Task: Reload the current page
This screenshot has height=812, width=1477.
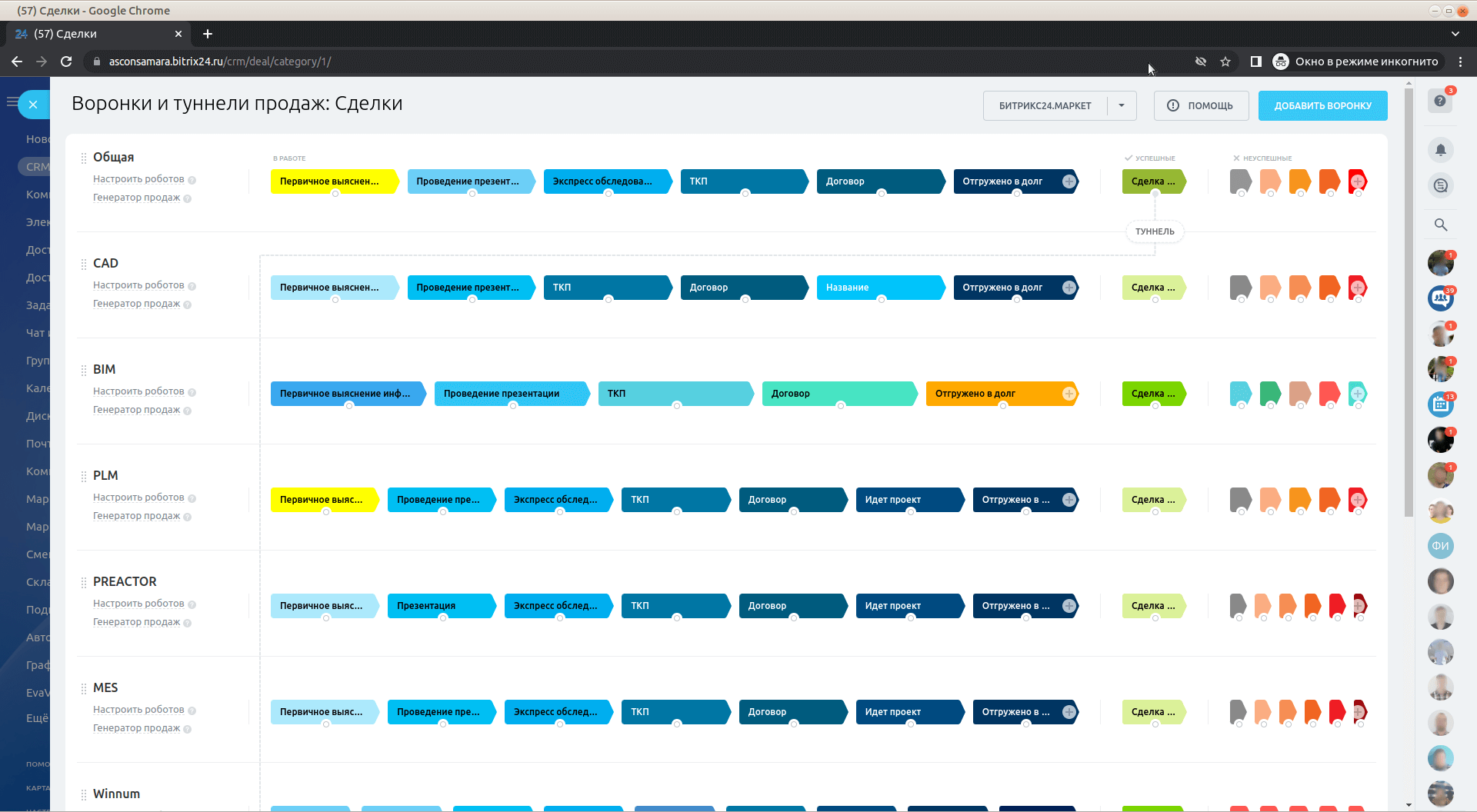Action: pyautogui.click(x=66, y=62)
